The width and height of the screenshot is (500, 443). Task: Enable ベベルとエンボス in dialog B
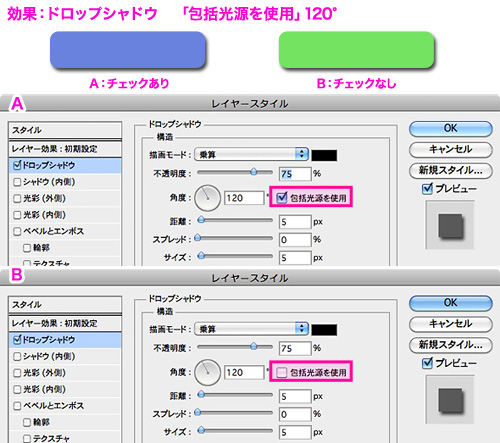[x=17, y=406]
